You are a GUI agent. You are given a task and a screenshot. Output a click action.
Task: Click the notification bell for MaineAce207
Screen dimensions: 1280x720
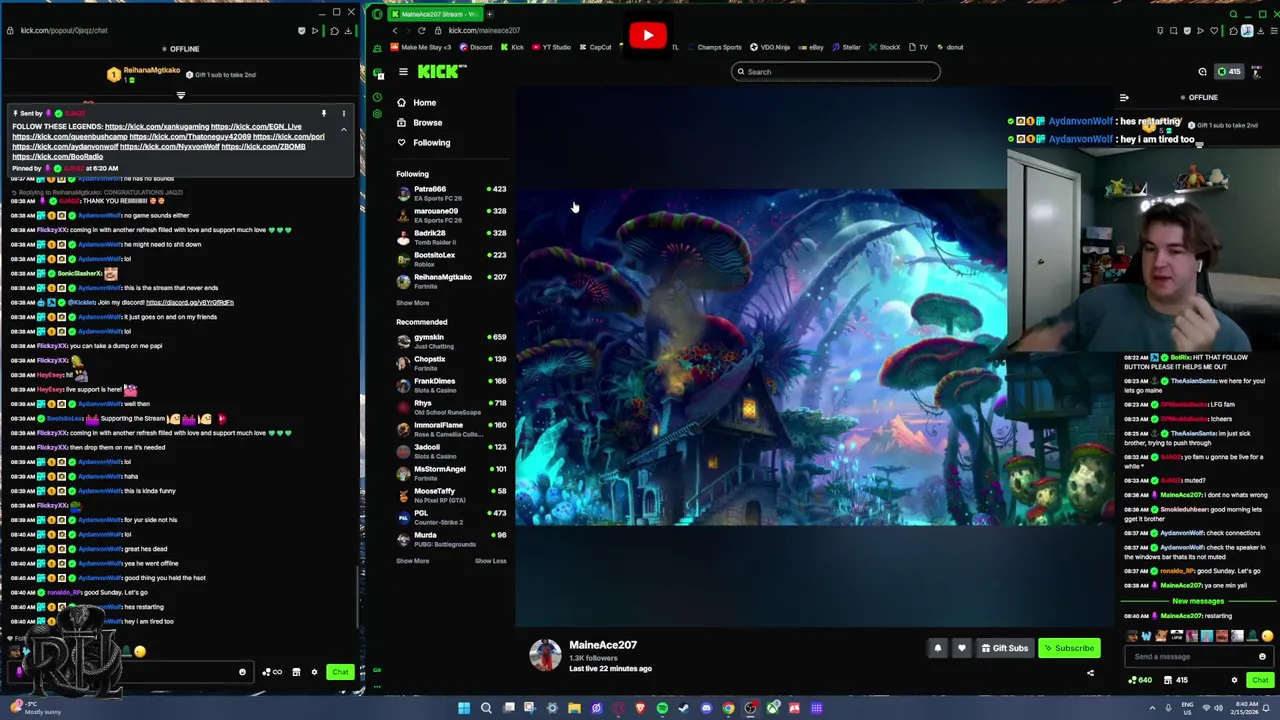(x=937, y=648)
